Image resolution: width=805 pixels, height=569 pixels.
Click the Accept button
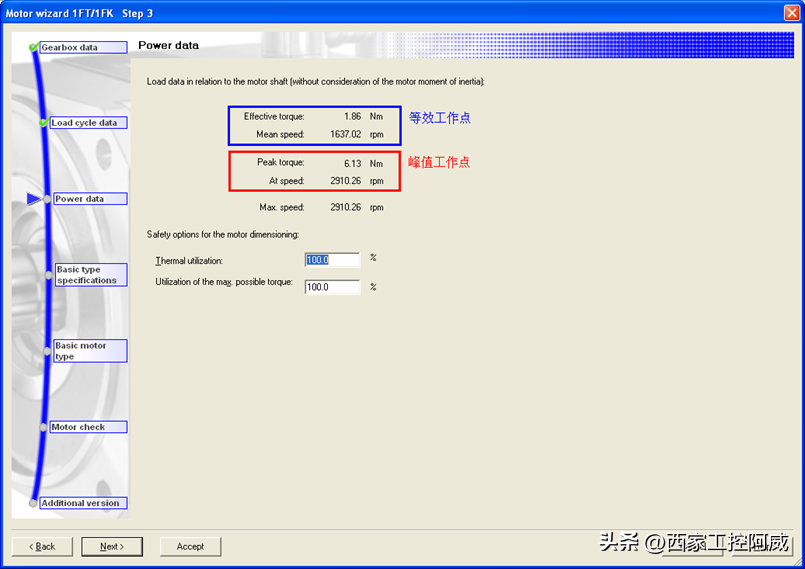[190, 547]
